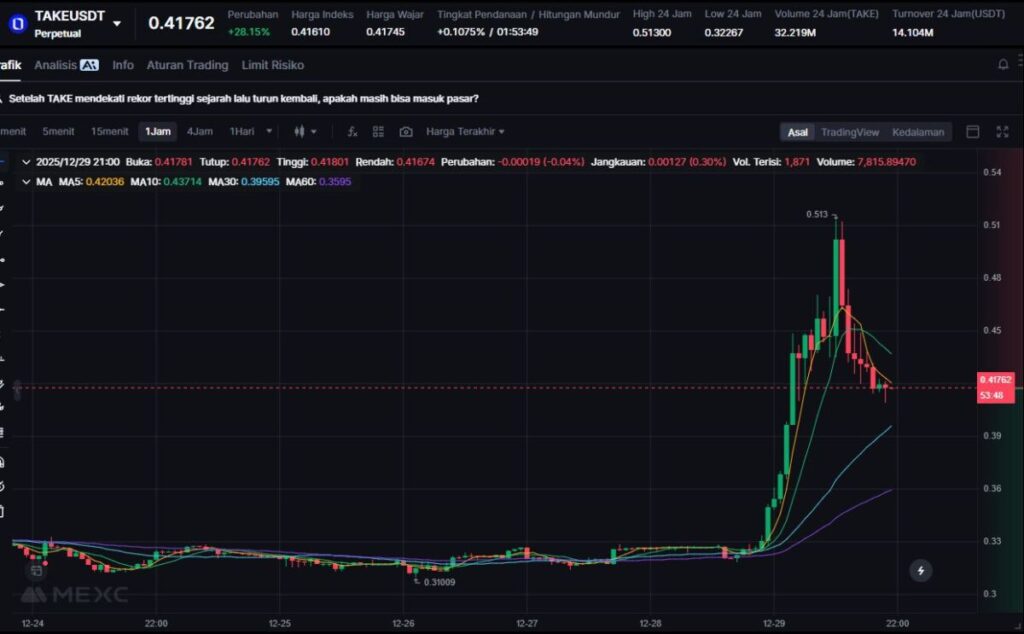Switch chart source to TradingView
Screen dimensions: 1024x634
[x=849, y=132]
